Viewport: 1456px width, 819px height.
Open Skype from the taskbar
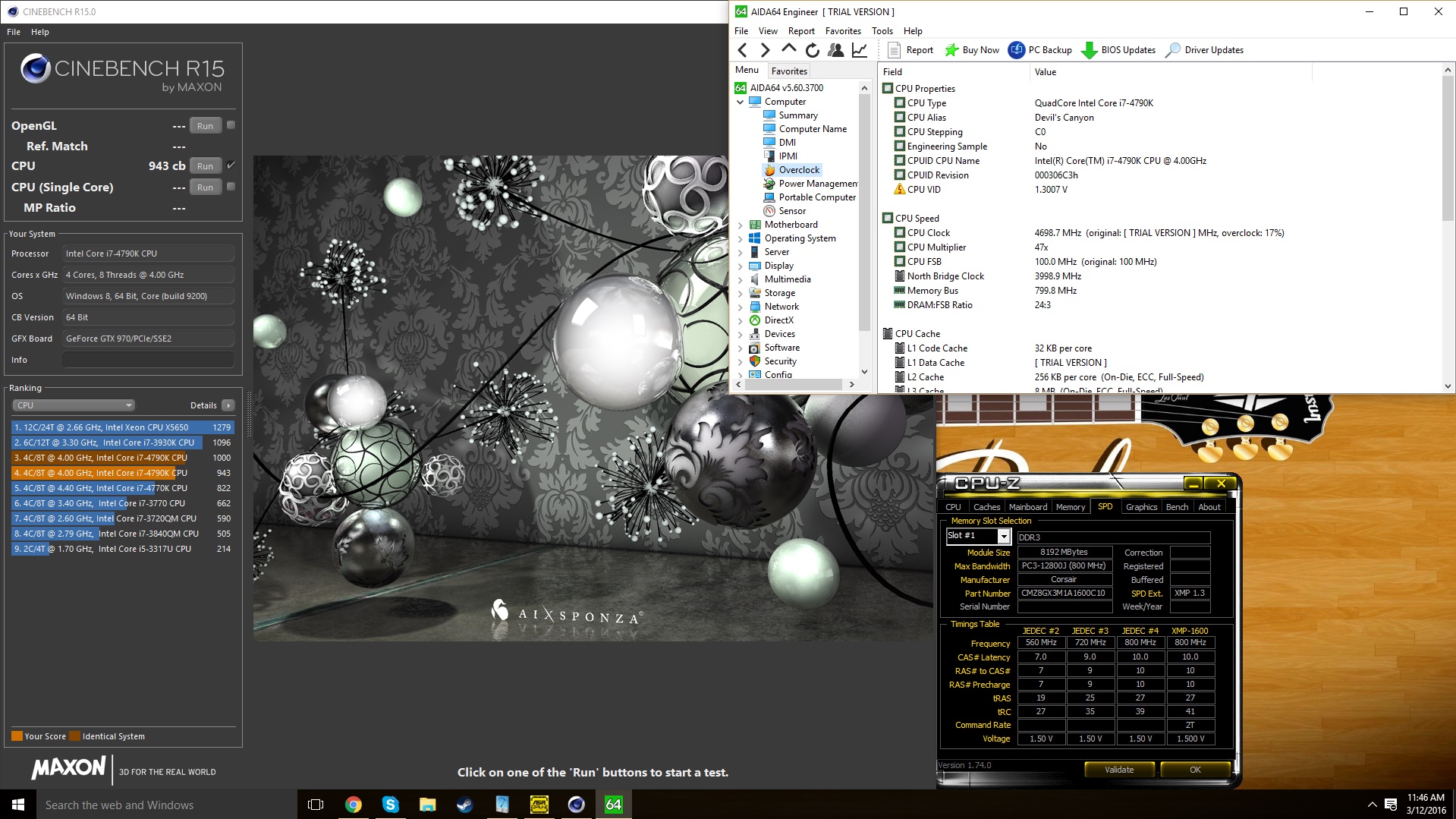tap(390, 805)
